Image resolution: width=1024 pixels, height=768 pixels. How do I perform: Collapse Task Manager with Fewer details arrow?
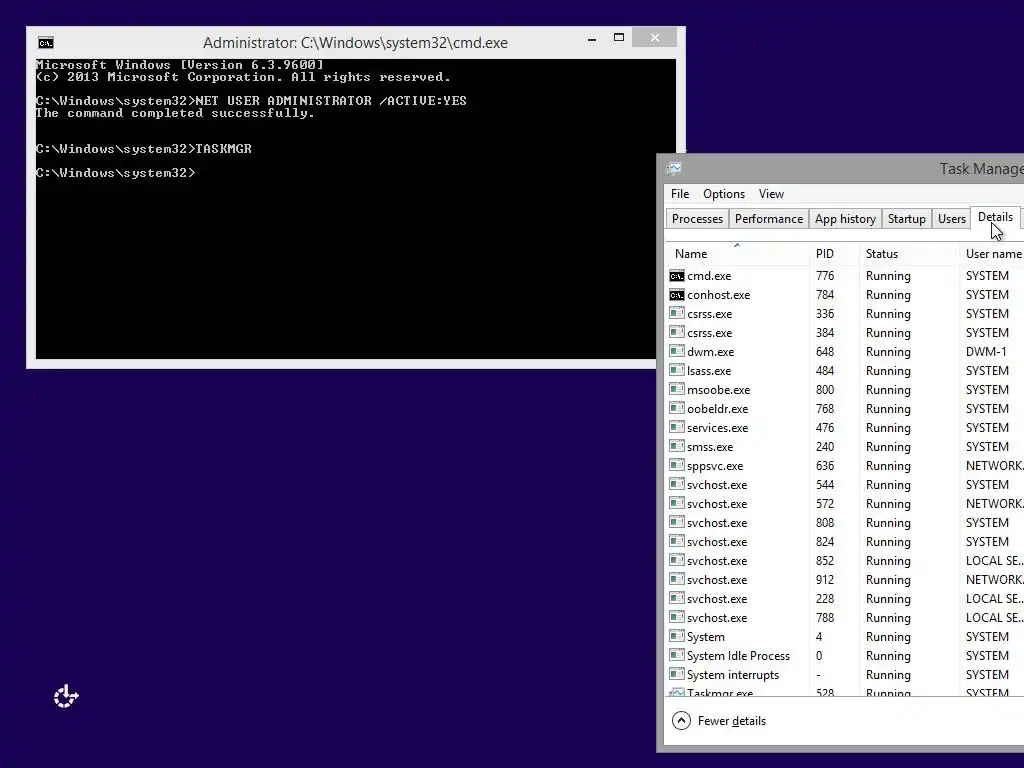pyautogui.click(x=681, y=720)
